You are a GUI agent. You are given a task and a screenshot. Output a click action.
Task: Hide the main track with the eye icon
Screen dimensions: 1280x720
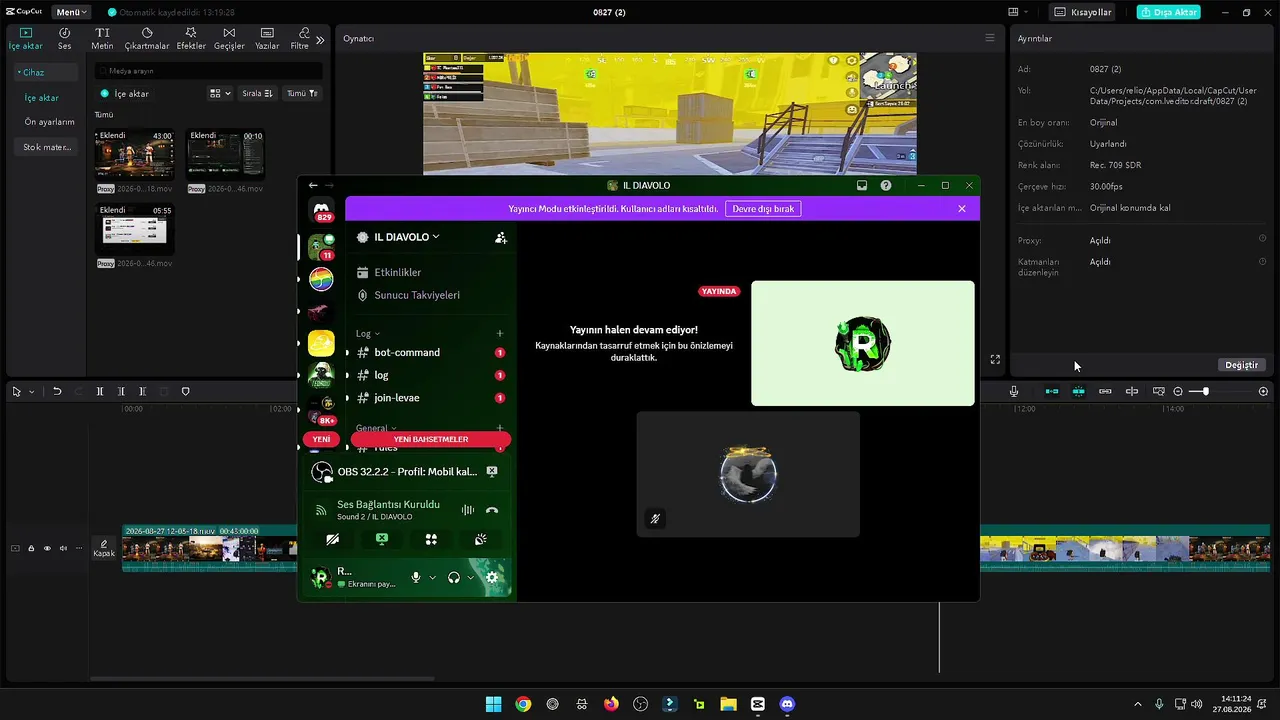click(x=47, y=548)
